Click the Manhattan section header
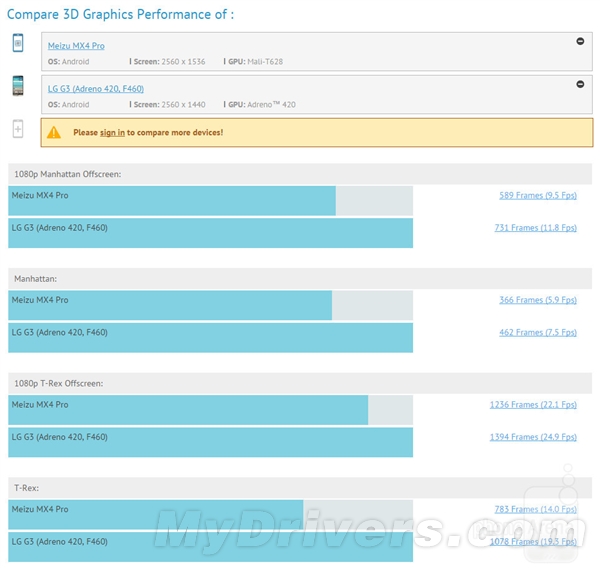Viewport: 600px width, 568px height. click(300, 279)
